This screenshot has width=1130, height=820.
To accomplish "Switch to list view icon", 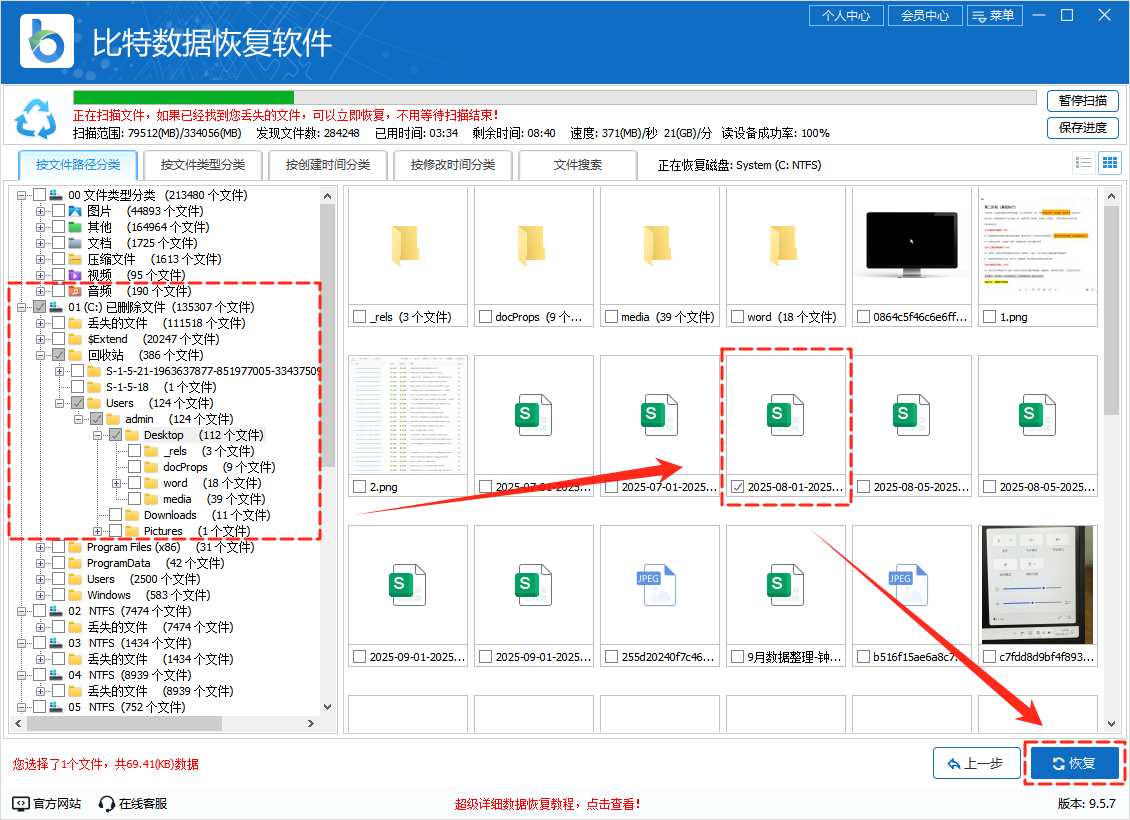I will [1083, 163].
